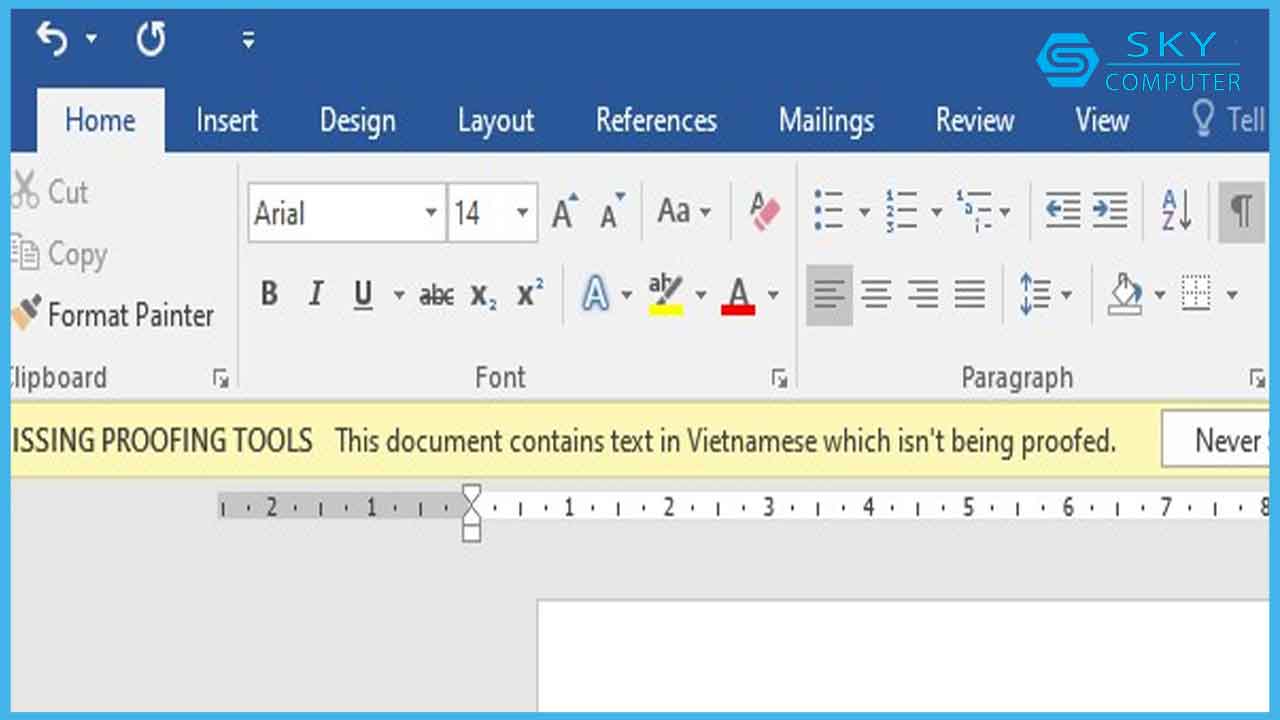Open the Mailings tab

826,121
